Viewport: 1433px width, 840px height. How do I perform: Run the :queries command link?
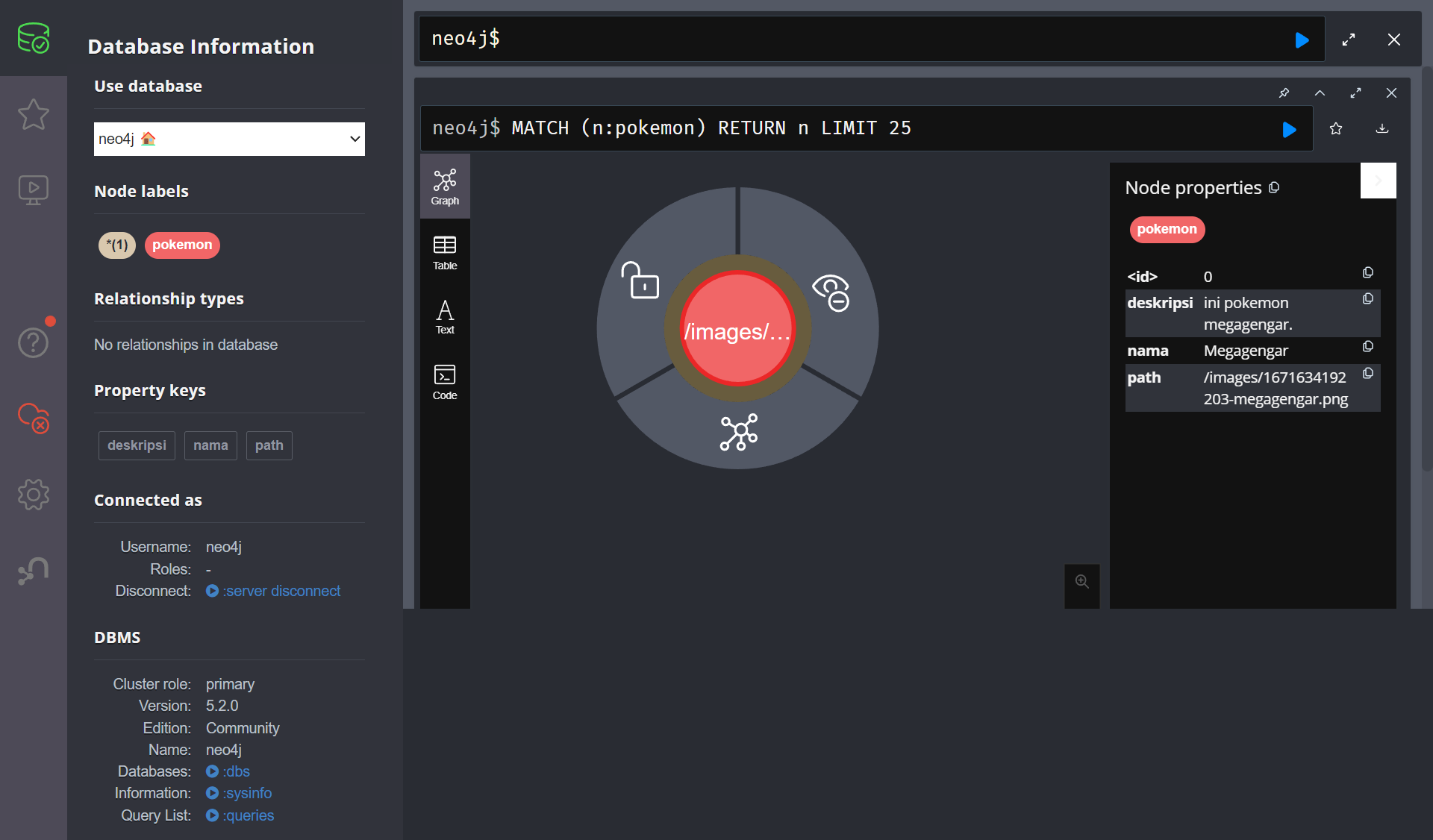[x=248, y=815]
